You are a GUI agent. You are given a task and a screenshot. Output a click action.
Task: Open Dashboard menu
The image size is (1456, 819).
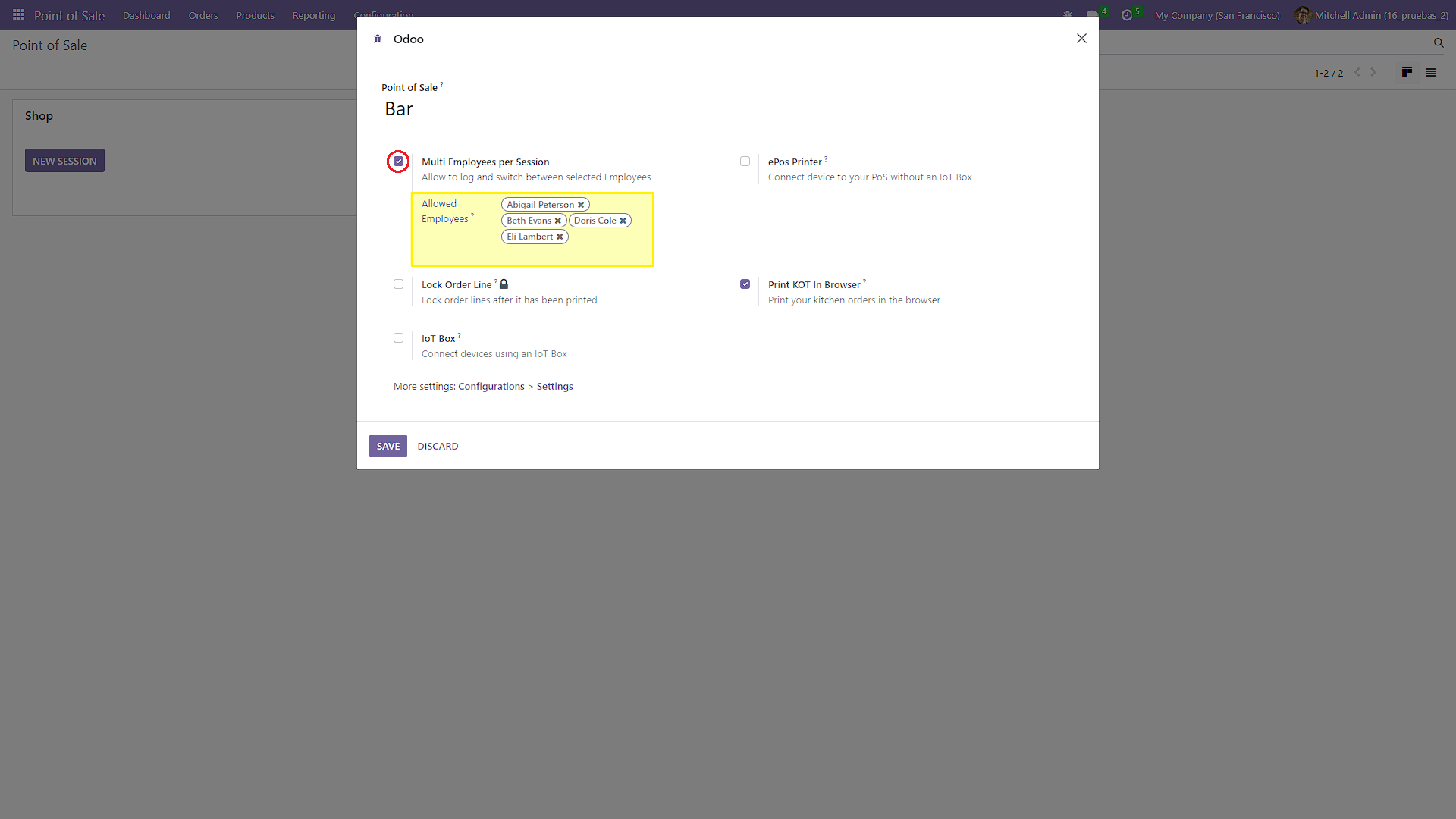146,15
